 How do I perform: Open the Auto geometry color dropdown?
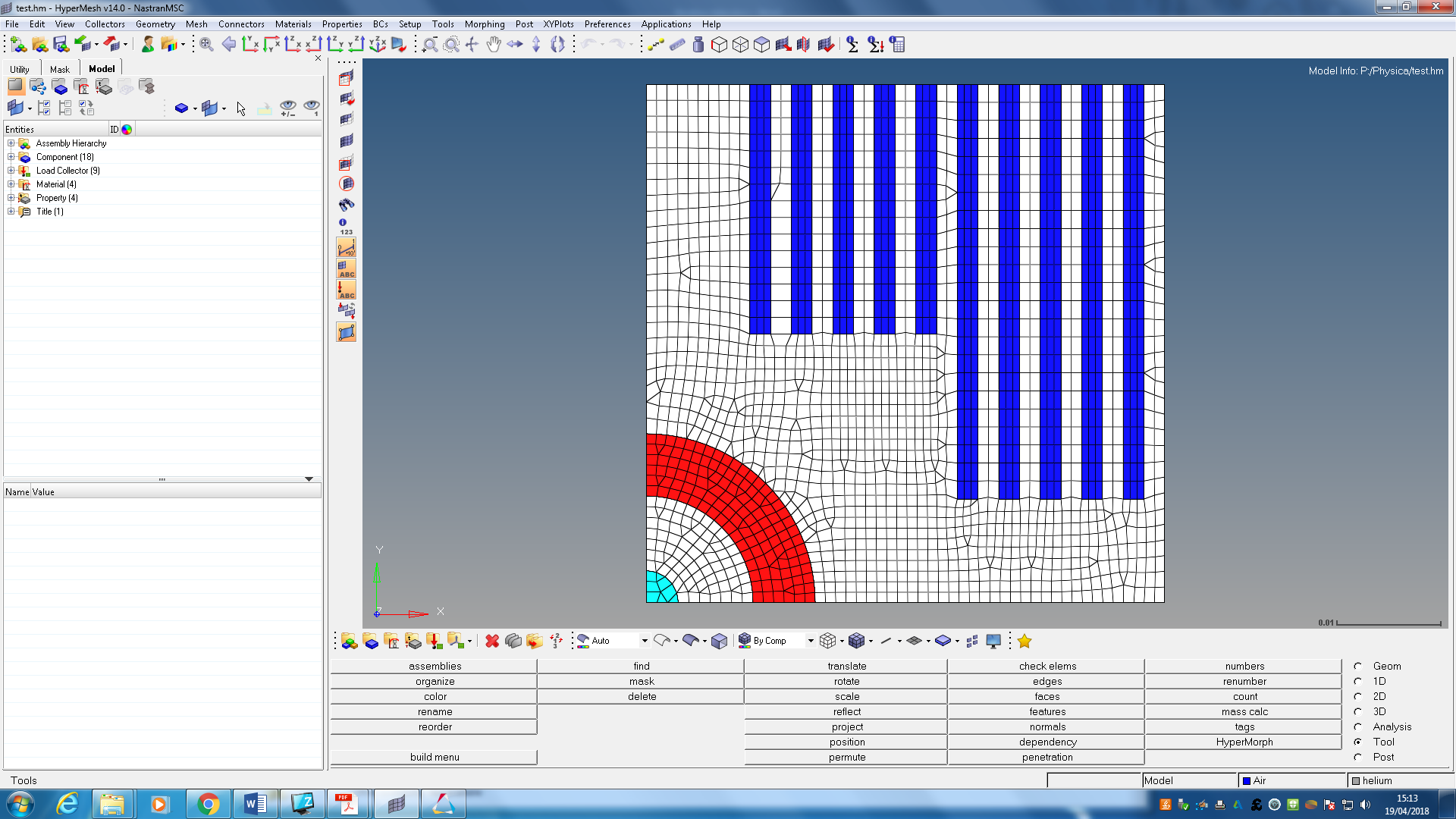pyautogui.click(x=645, y=642)
